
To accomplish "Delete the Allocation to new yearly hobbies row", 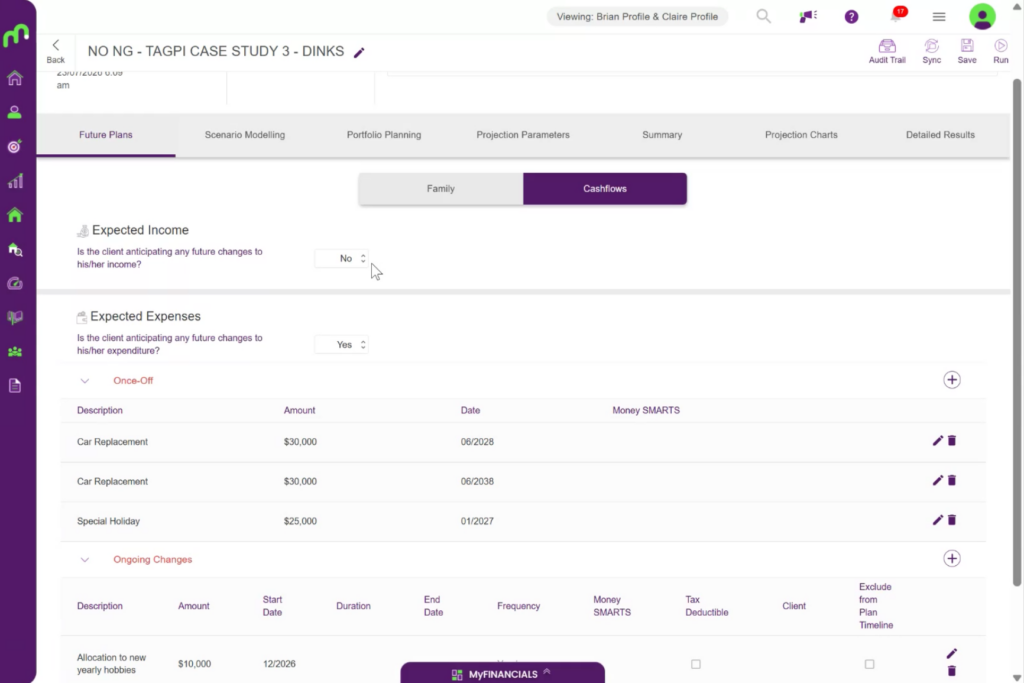I will coord(952,671).
